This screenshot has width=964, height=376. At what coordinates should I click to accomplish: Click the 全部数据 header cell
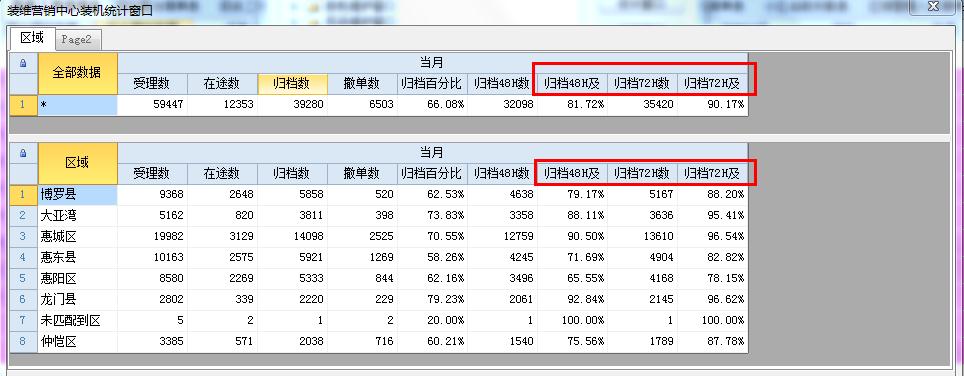click(x=77, y=73)
